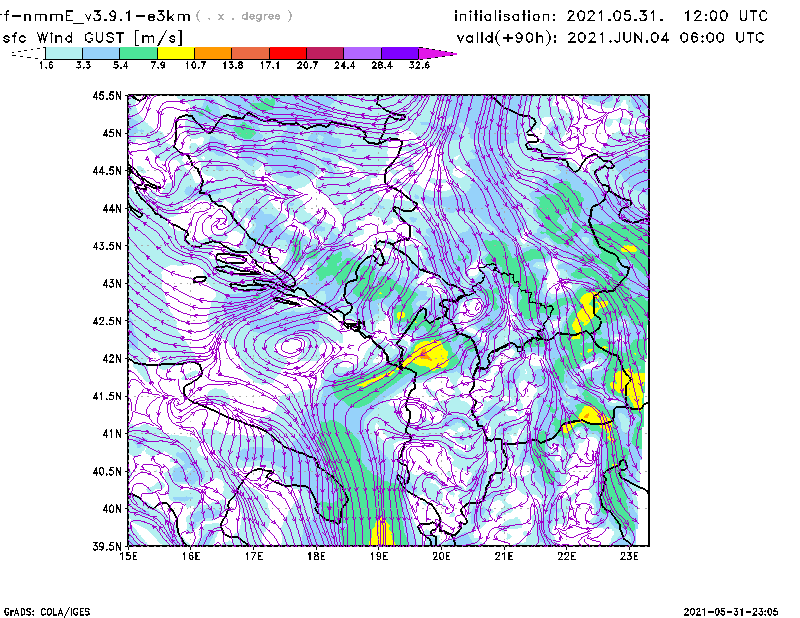
Task: Click the '22E' longitude label
Action: click(566, 556)
